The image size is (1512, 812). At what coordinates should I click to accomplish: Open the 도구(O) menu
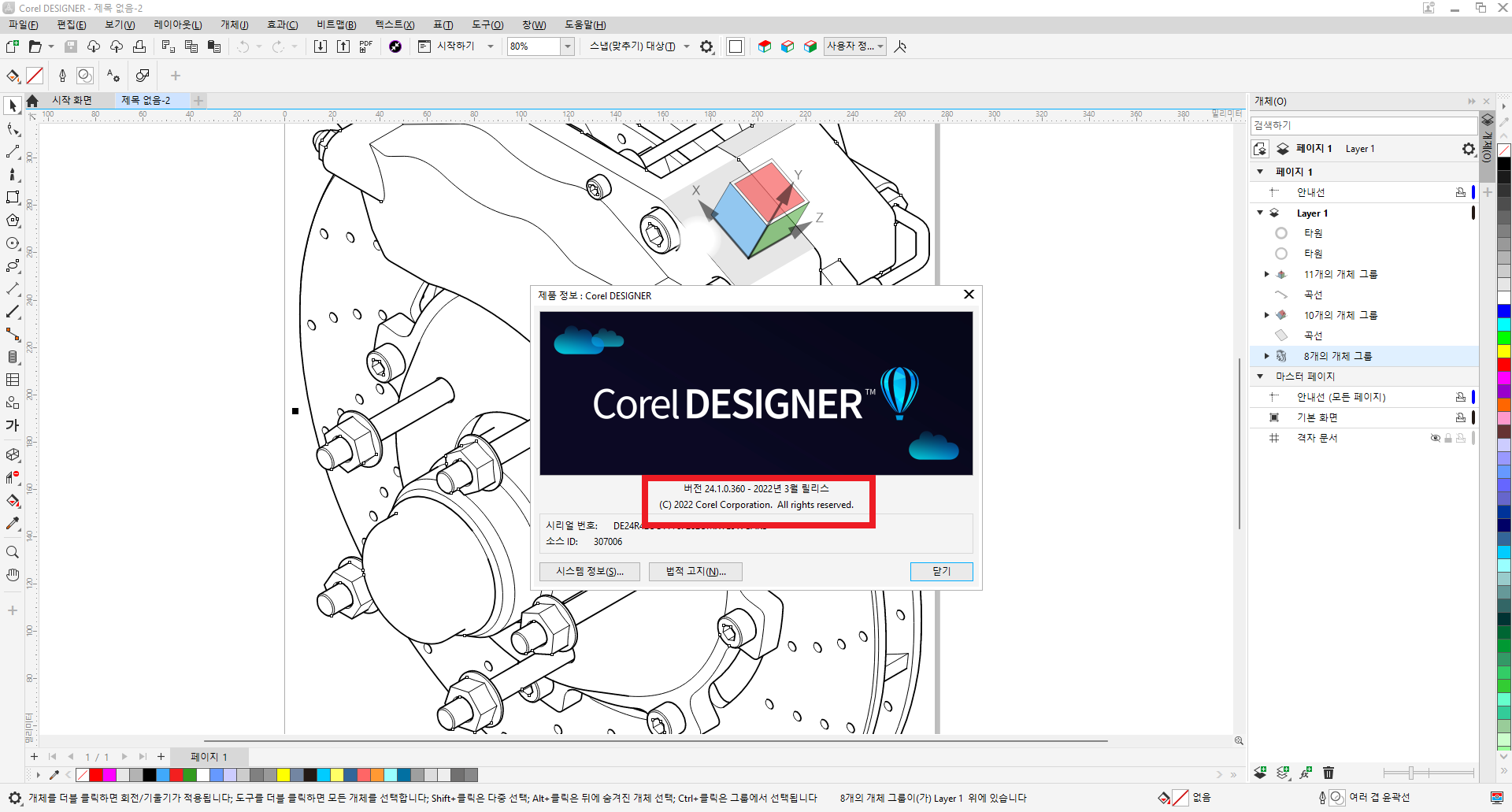(x=487, y=25)
